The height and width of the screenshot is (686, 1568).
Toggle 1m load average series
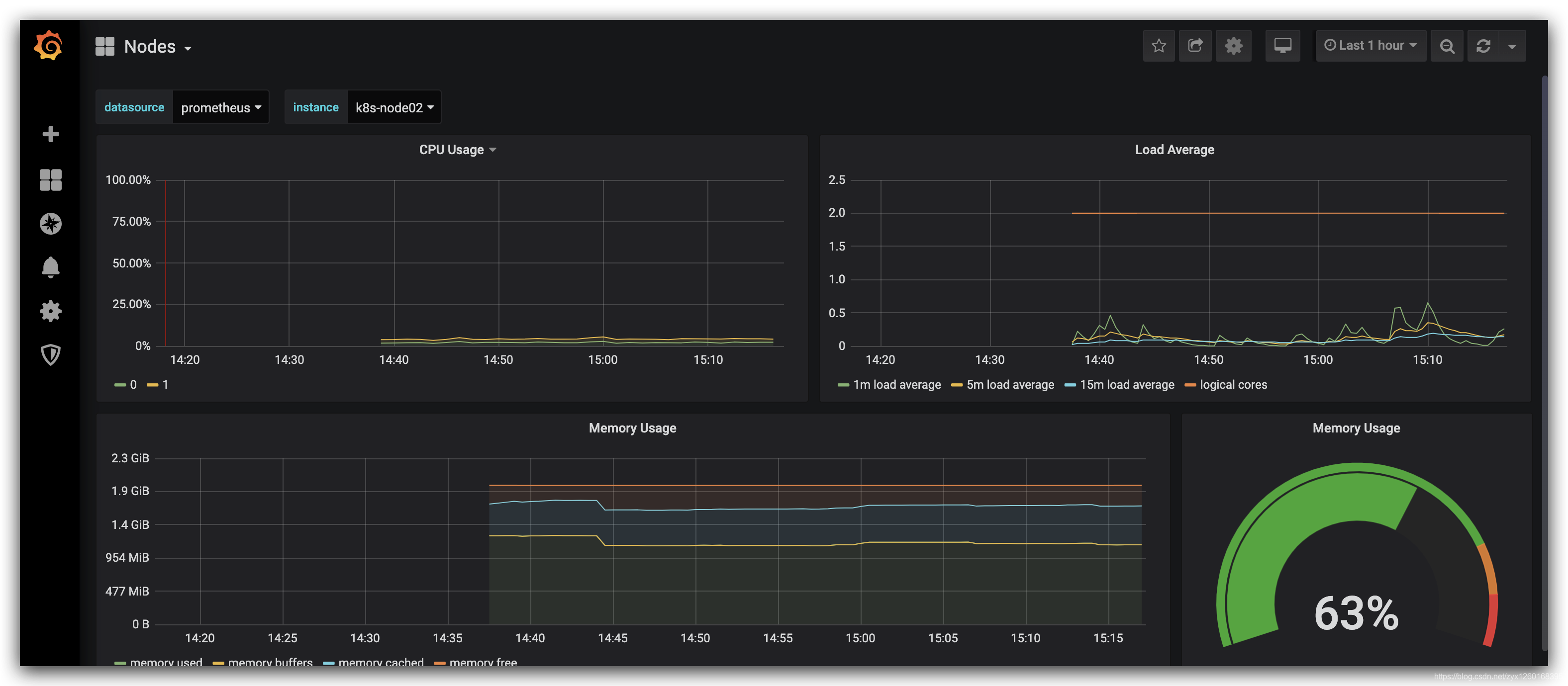coord(888,385)
